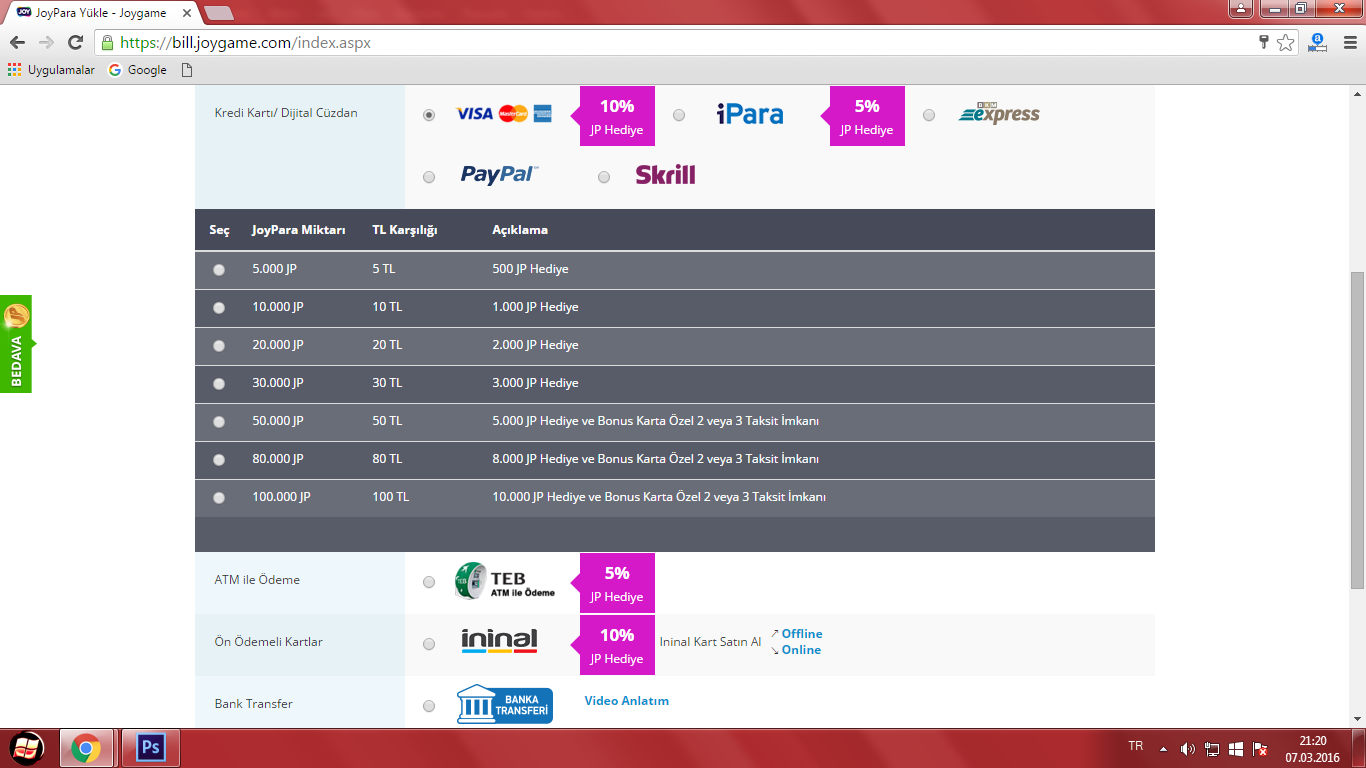Viewport: 1366px width, 768px height.
Task: Click the Banka Transferi logo
Action: coord(505,704)
